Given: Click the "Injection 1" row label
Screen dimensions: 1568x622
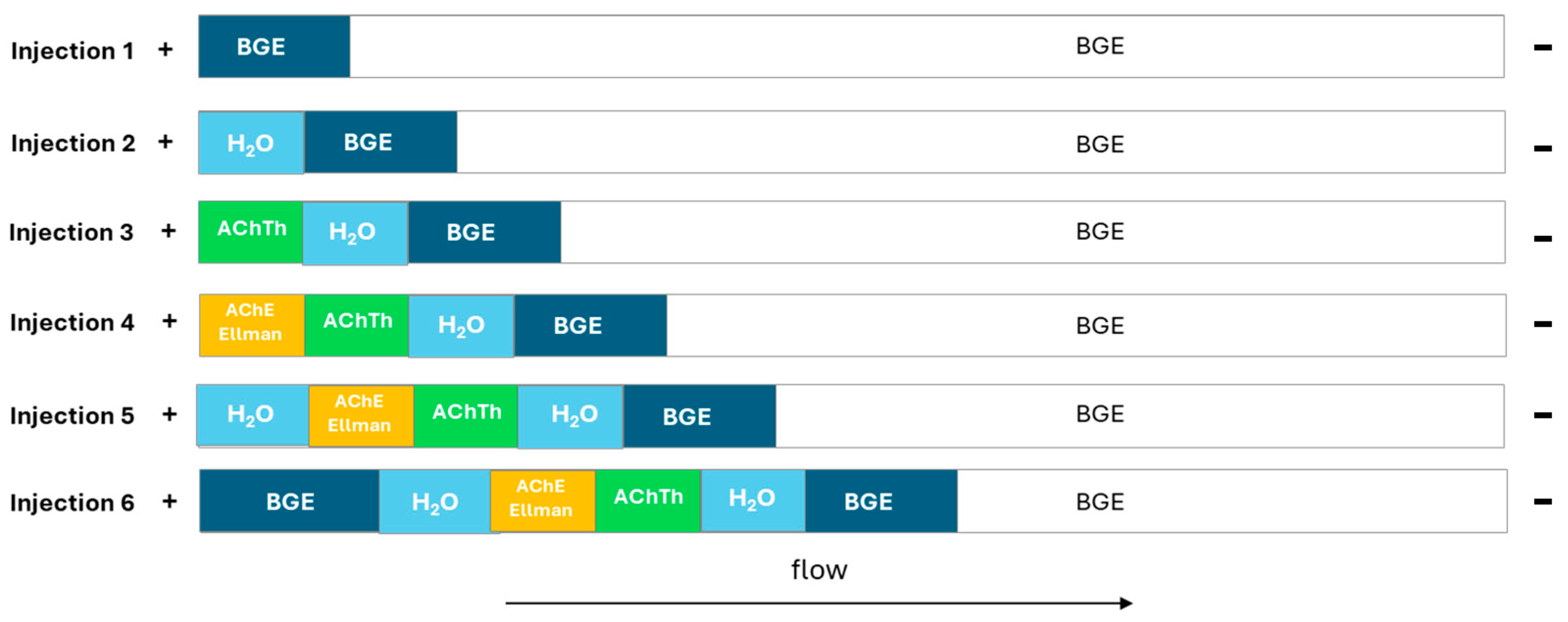Looking at the screenshot, I should (x=73, y=50).
